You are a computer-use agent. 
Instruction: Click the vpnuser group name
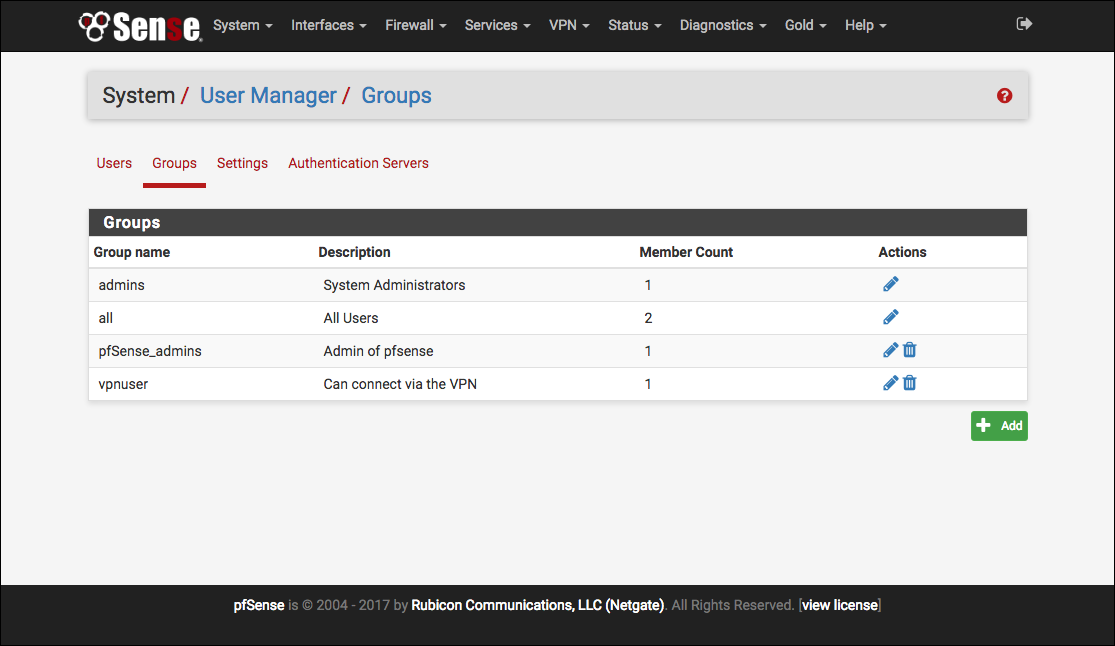123,383
